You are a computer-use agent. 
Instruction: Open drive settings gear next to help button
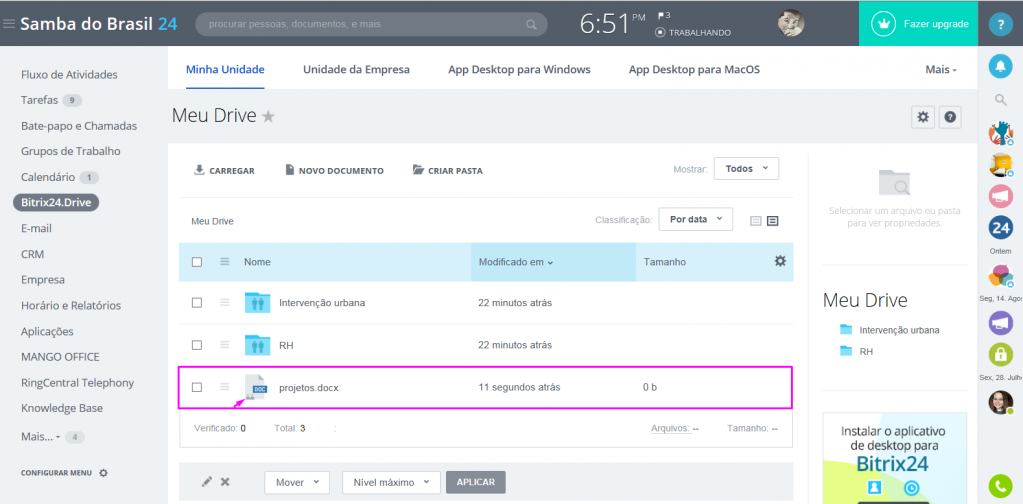tap(923, 117)
